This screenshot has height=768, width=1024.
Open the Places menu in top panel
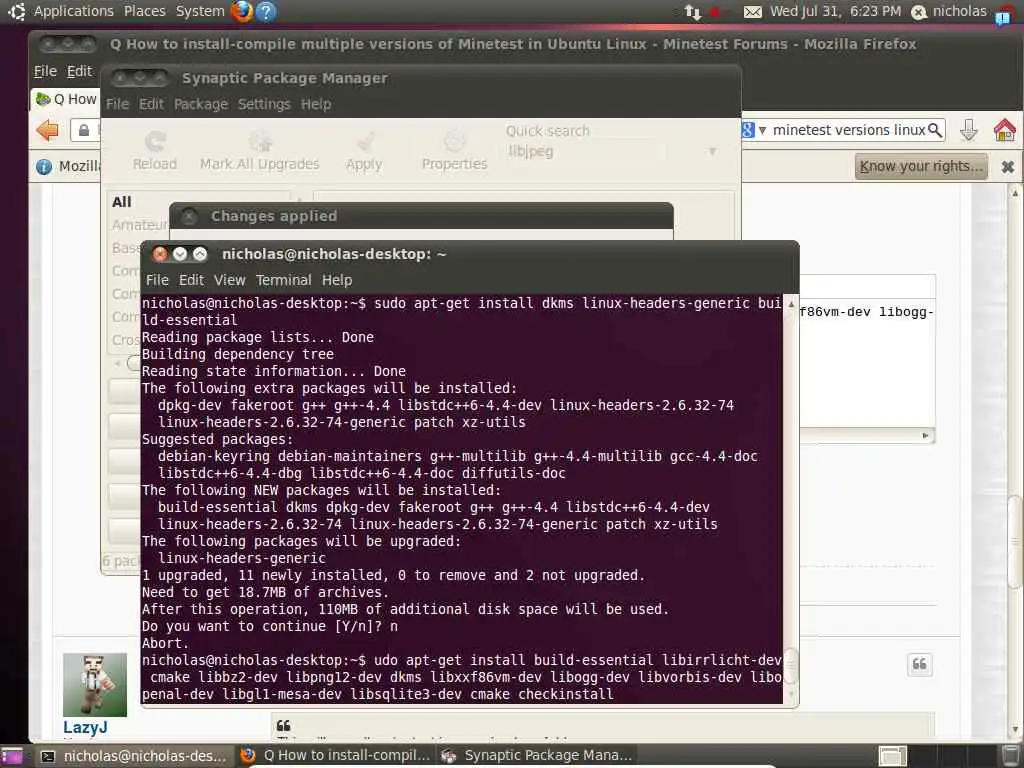144,11
